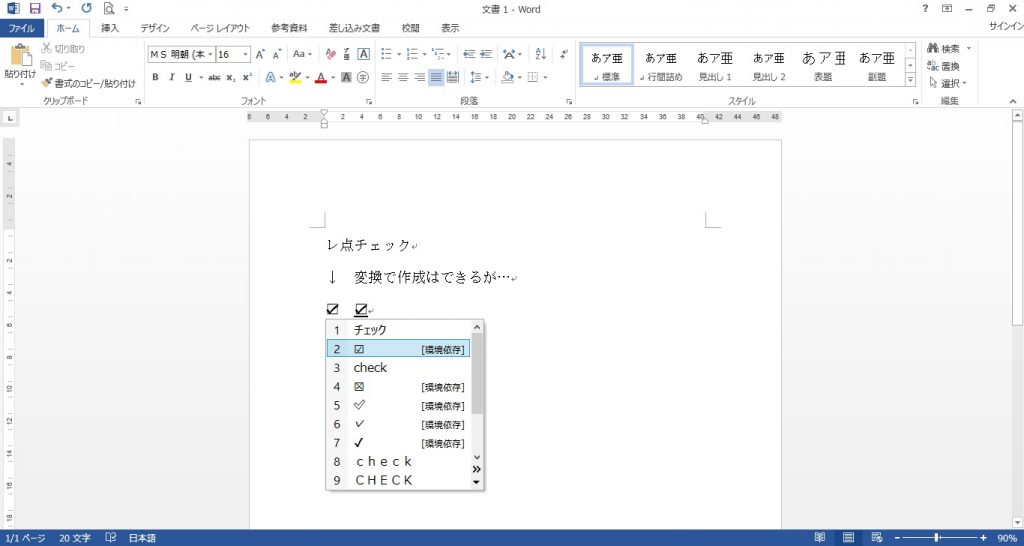Screen dimensions: 1024x546
Task: Click the 置換 replace button
Action: pos(944,66)
